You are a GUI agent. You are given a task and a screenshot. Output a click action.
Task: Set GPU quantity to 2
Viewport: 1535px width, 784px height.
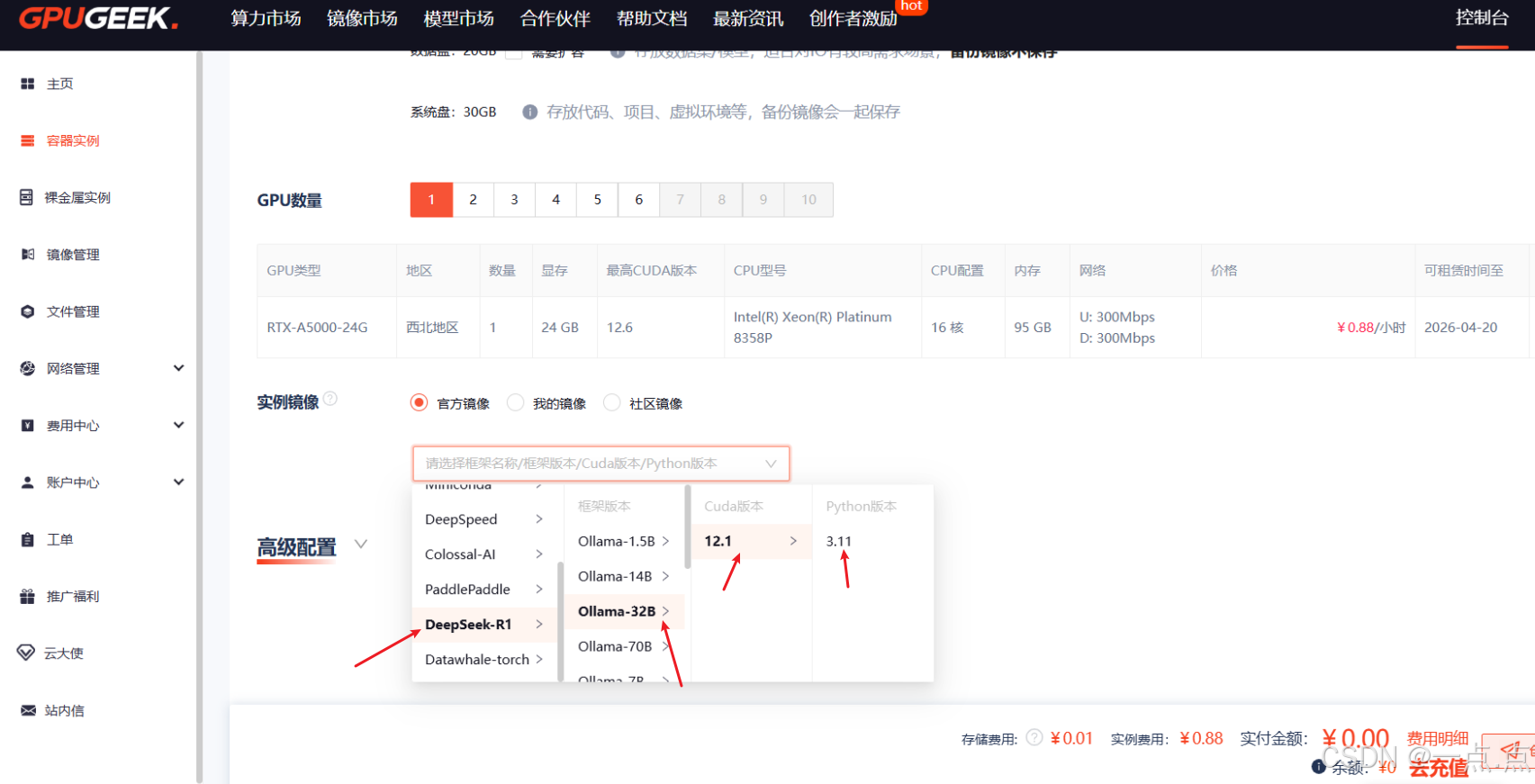pos(473,200)
